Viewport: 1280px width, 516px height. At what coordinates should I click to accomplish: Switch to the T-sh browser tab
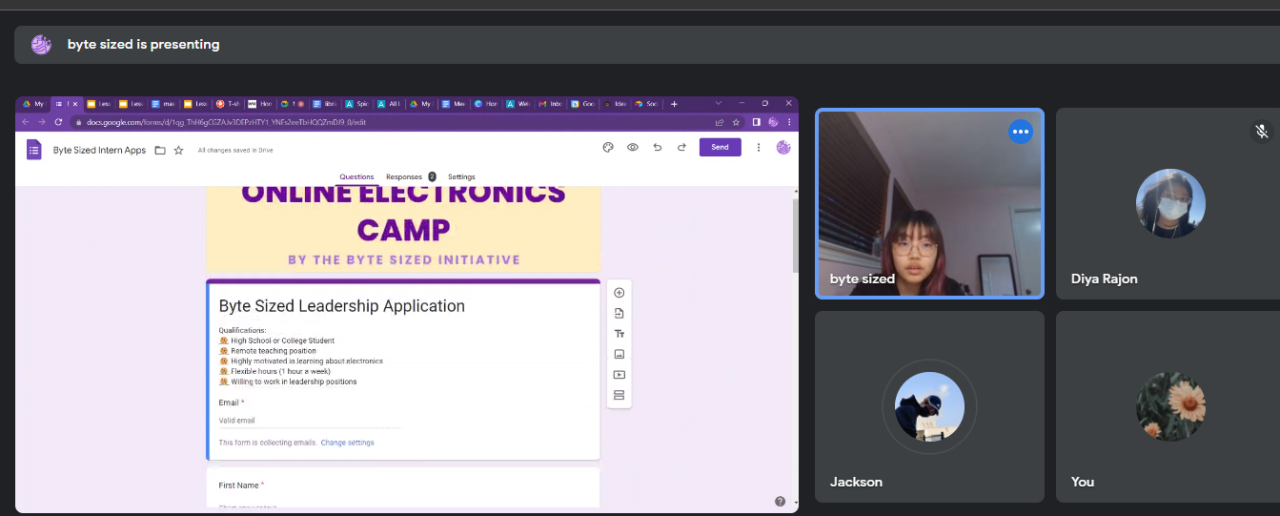(229, 104)
